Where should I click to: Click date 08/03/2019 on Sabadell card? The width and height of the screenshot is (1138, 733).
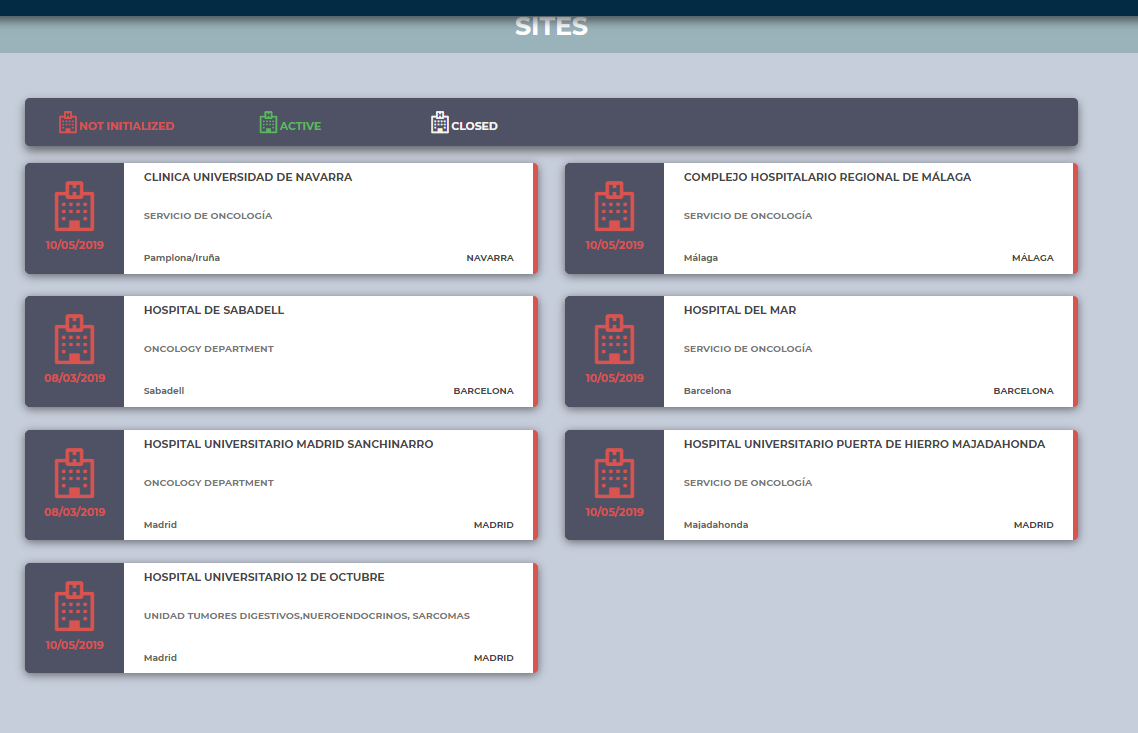click(75, 378)
